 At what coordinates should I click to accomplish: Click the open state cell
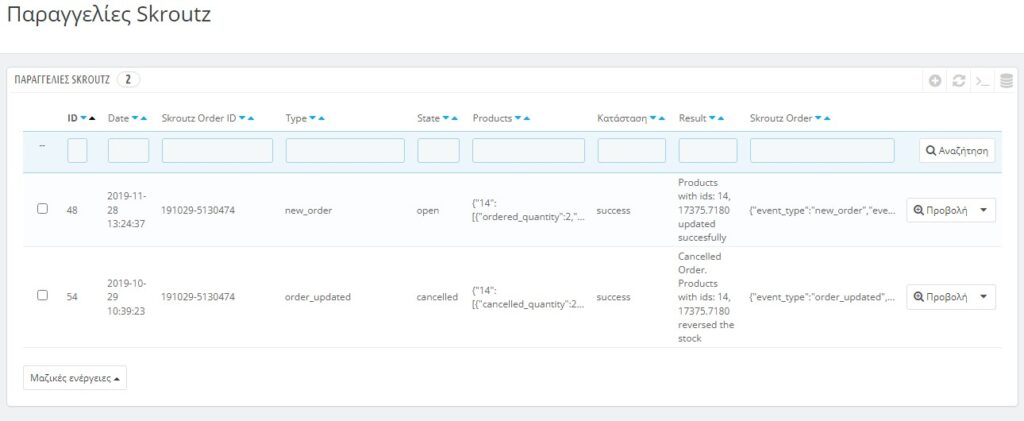pos(428,211)
